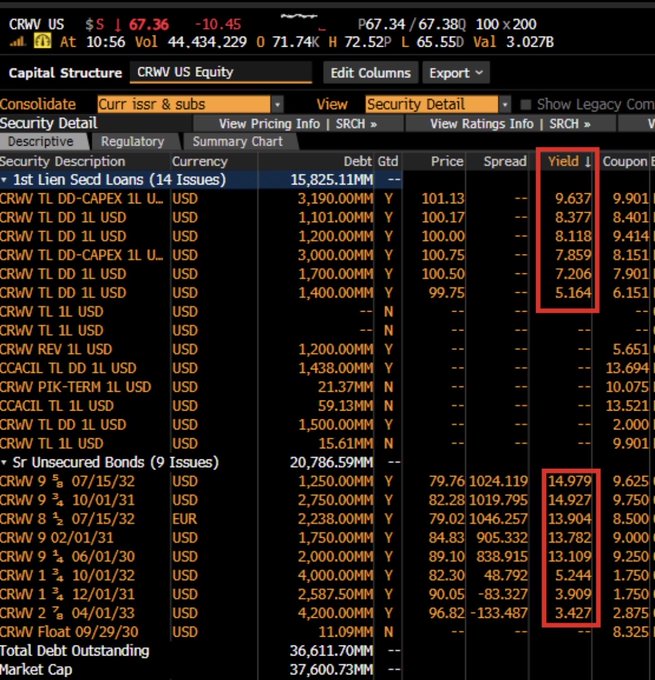
Task: Select the CRWV 9 5/8 07/15/32 bond
Action: (328, 481)
